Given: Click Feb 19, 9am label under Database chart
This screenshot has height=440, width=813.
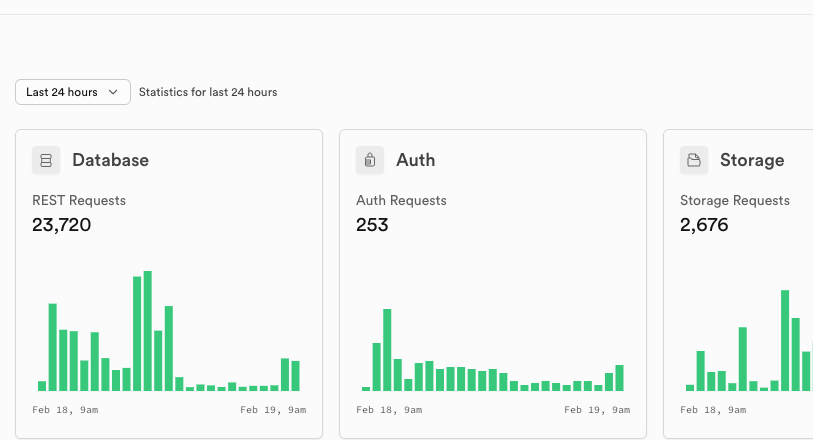Looking at the screenshot, I should tap(273, 410).
